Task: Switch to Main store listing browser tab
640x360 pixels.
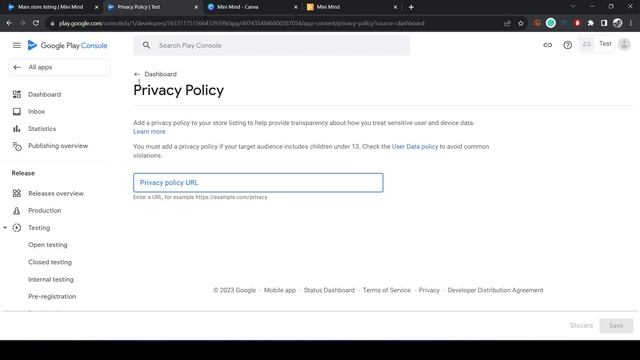Action: (51, 7)
